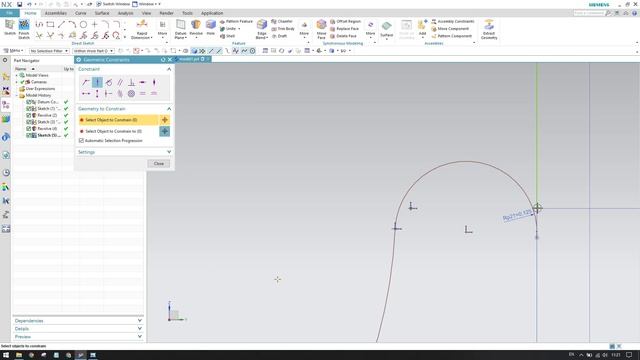Viewport: 640px width, 360px height.
Task: Toggle the Datum Co... feature checkbox
Action: click(29, 102)
